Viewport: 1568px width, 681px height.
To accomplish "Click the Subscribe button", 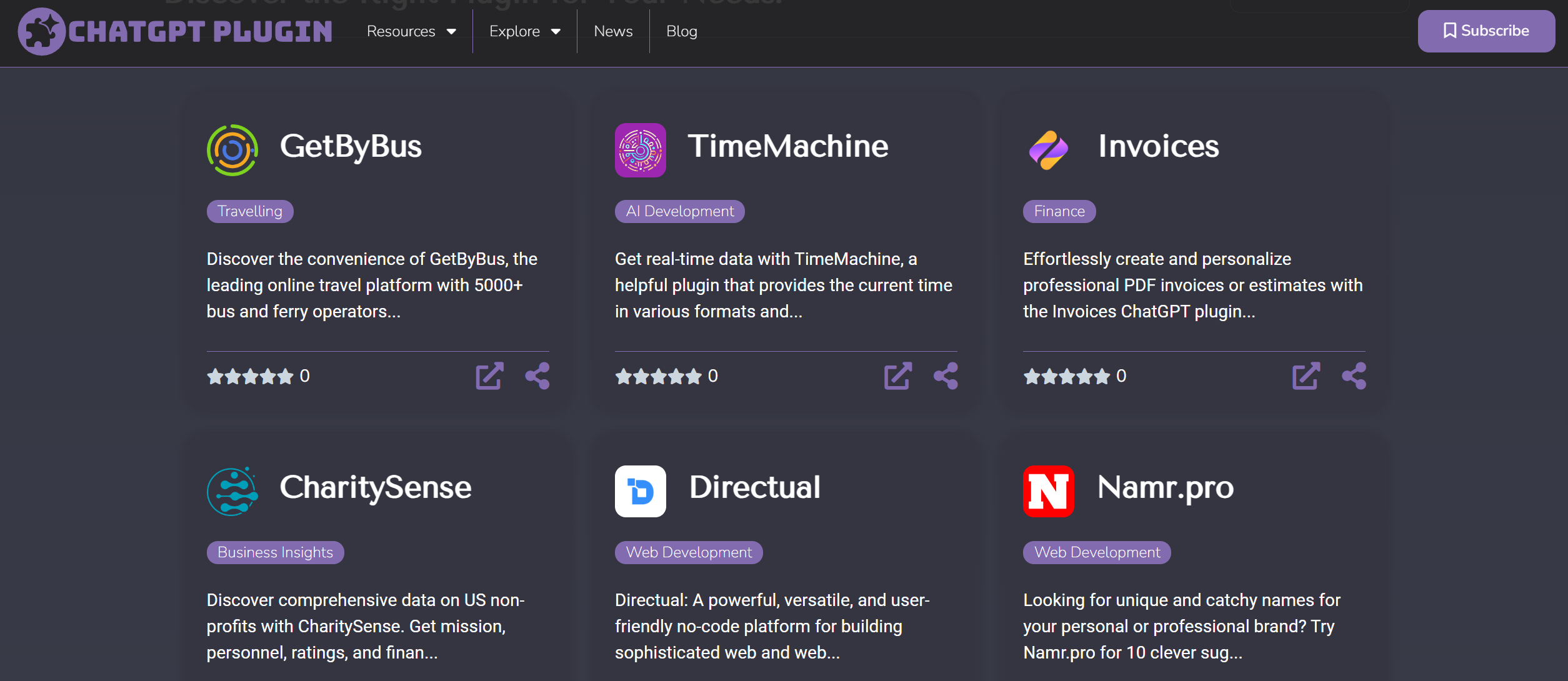I will coord(1486,31).
